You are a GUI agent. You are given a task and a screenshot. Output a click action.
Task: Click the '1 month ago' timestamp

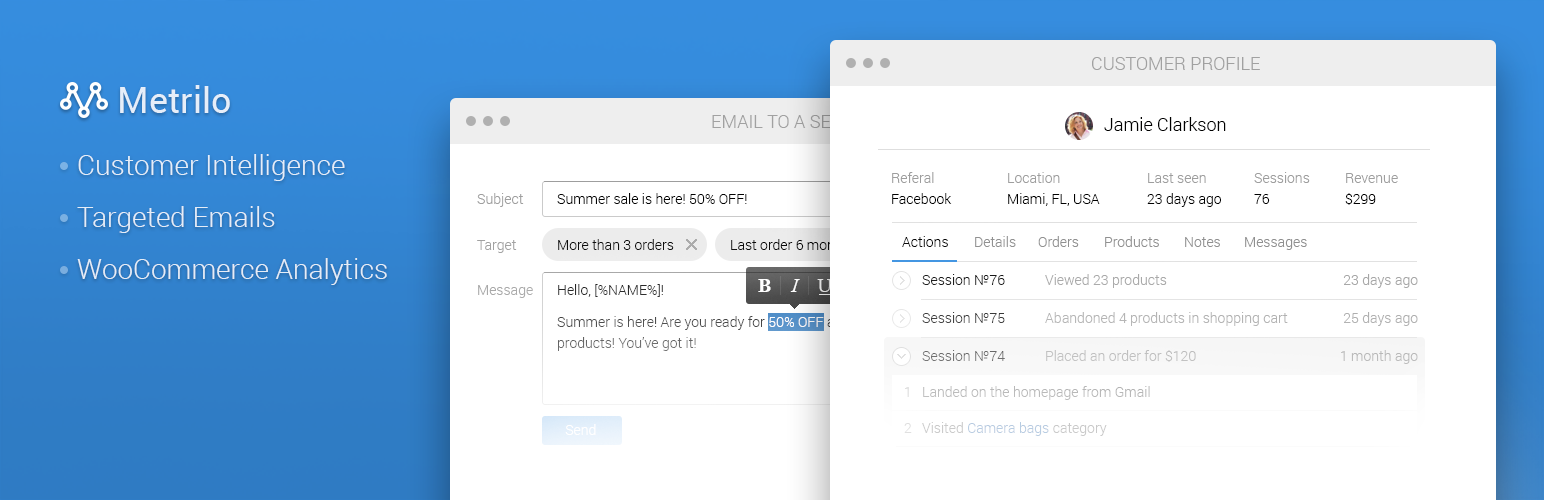(1379, 356)
